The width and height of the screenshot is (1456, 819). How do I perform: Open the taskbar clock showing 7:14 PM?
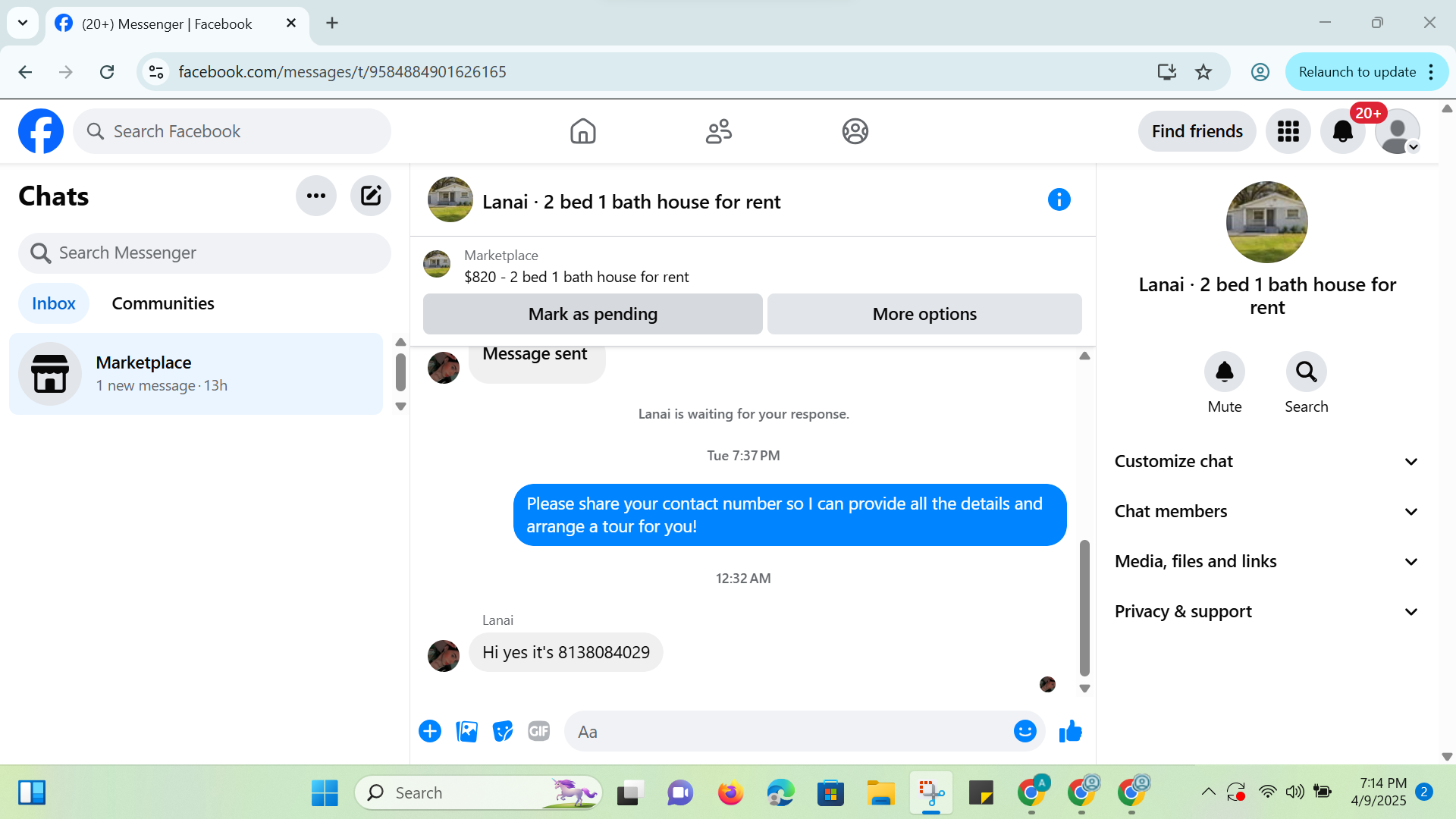tap(1379, 792)
